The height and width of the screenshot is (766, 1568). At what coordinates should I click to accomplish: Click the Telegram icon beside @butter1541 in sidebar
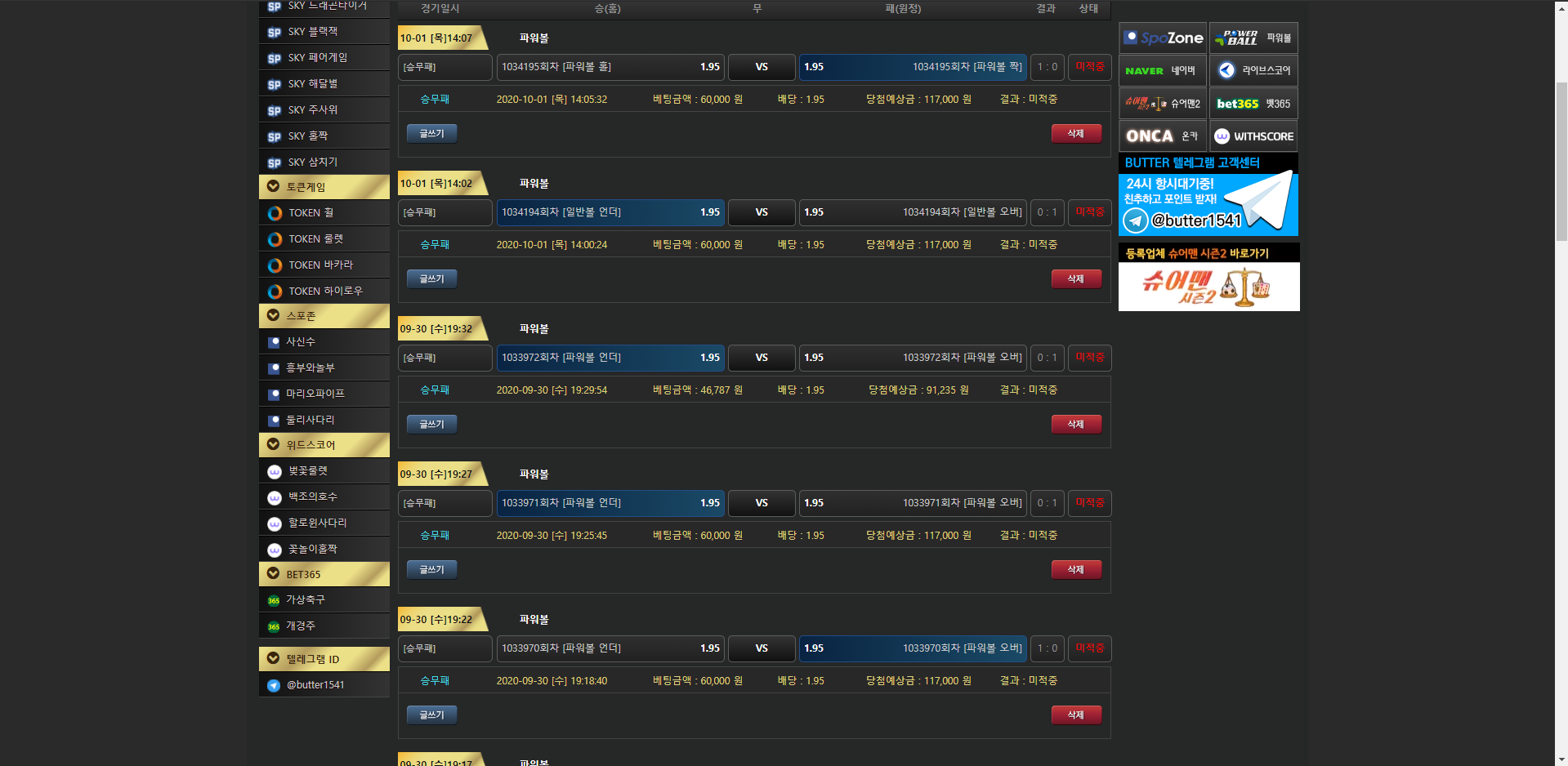click(274, 685)
